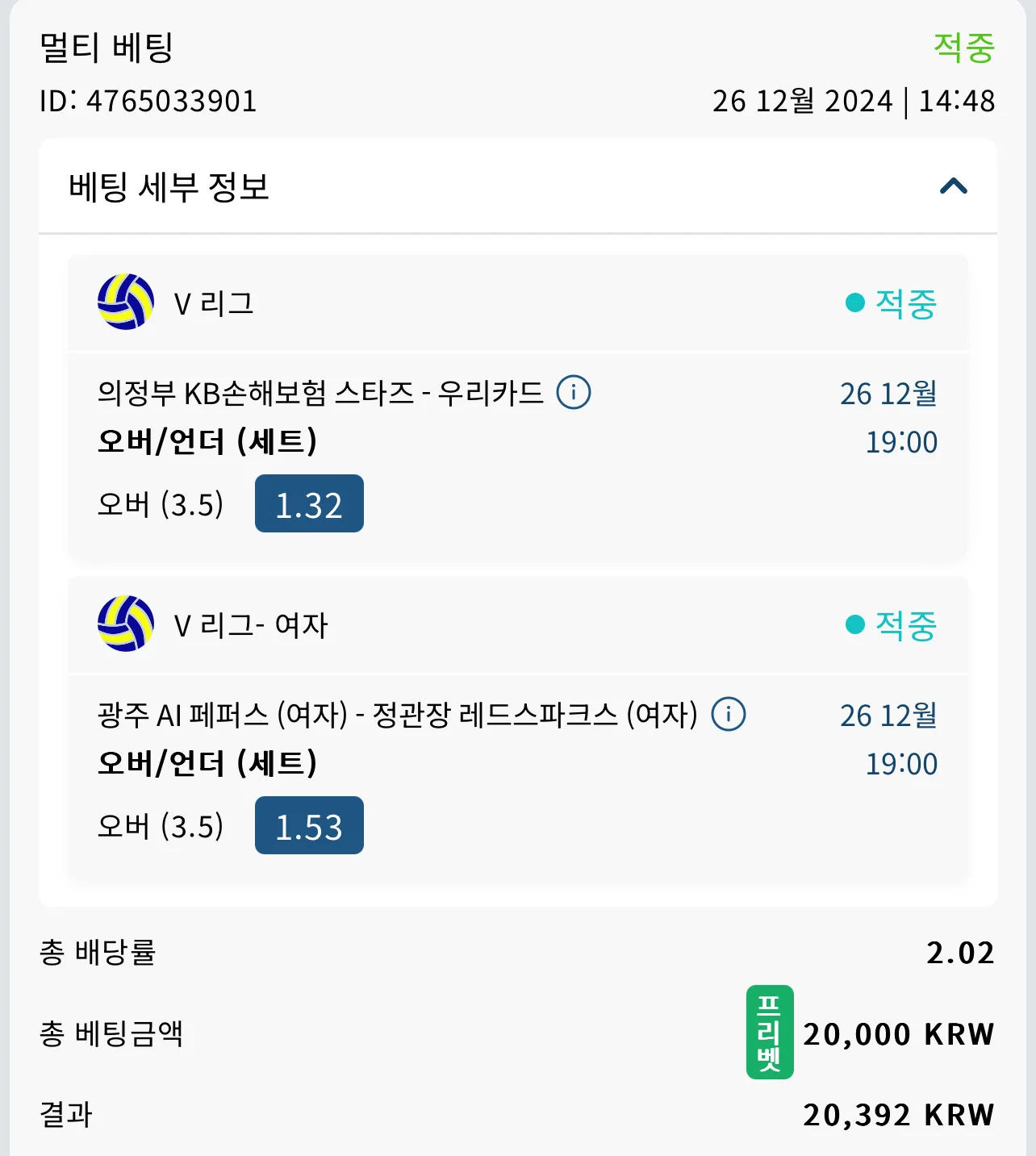Screen dimensions: 1036x1156
Task: Click the 멀티 베팅 title
Action: click(x=107, y=48)
